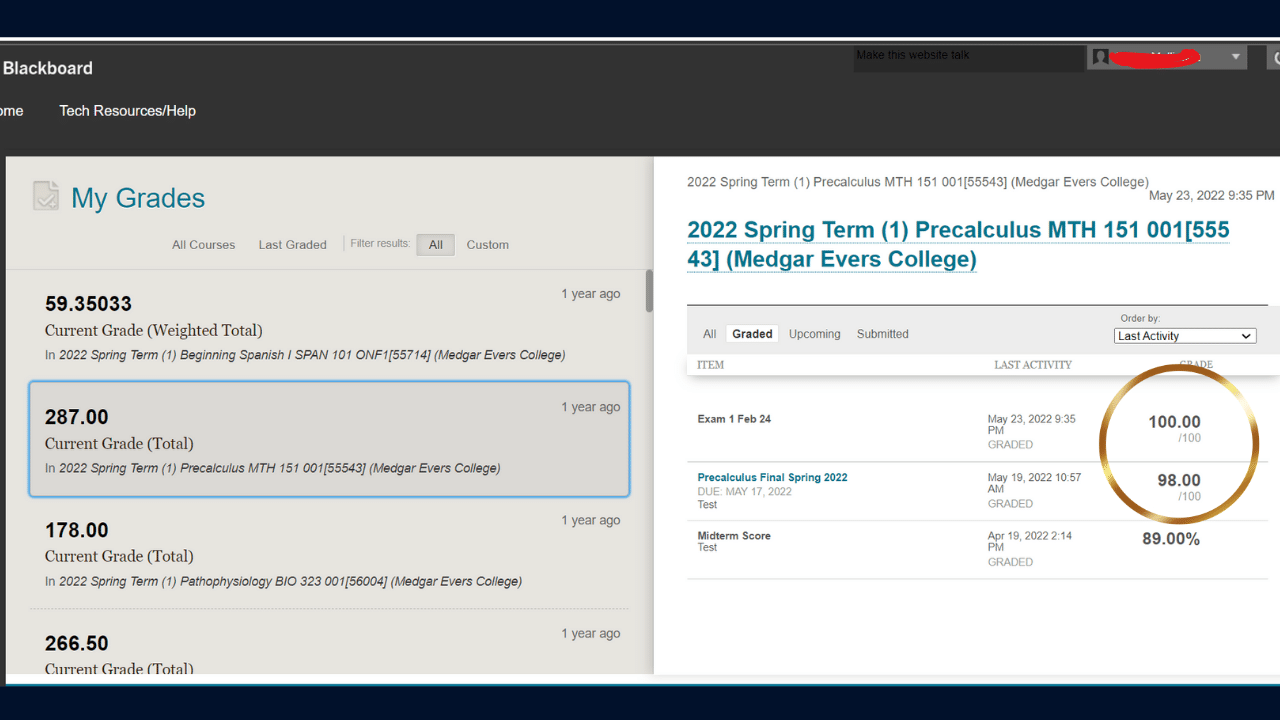The height and width of the screenshot is (720, 1280).
Task: Select the Beginning Spanish I grade entry
Action: 328,326
